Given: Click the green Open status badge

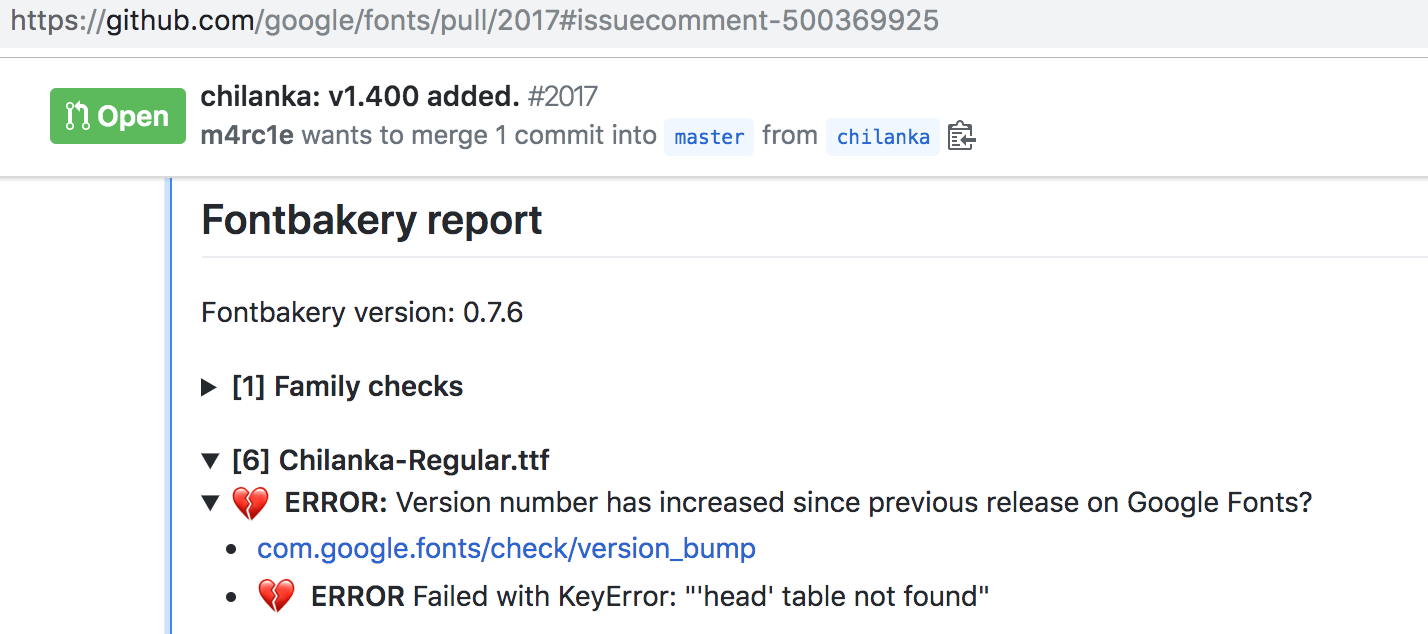Looking at the screenshot, I should pos(117,115).
